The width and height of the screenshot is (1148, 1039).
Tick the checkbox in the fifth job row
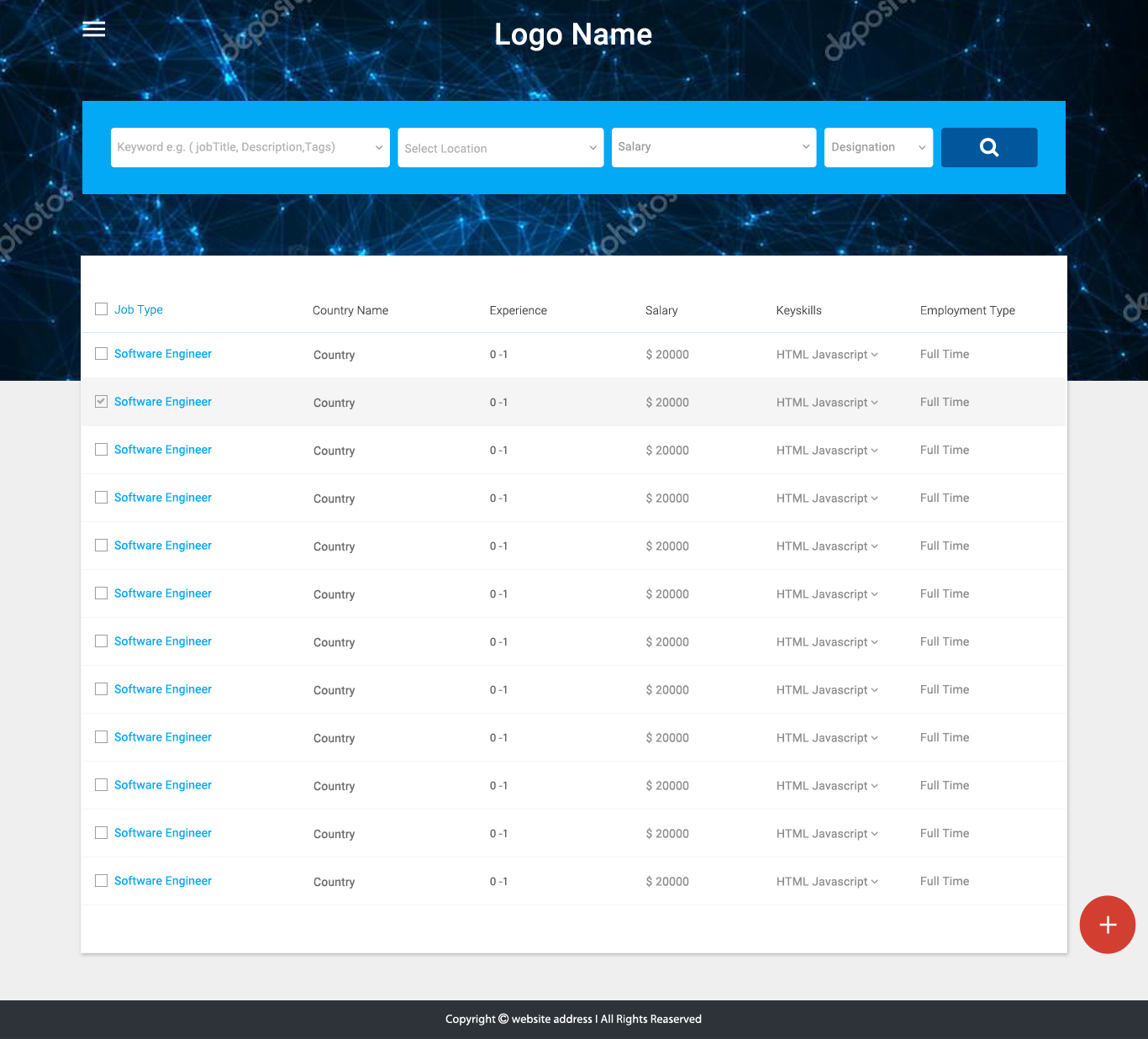click(x=102, y=546)
